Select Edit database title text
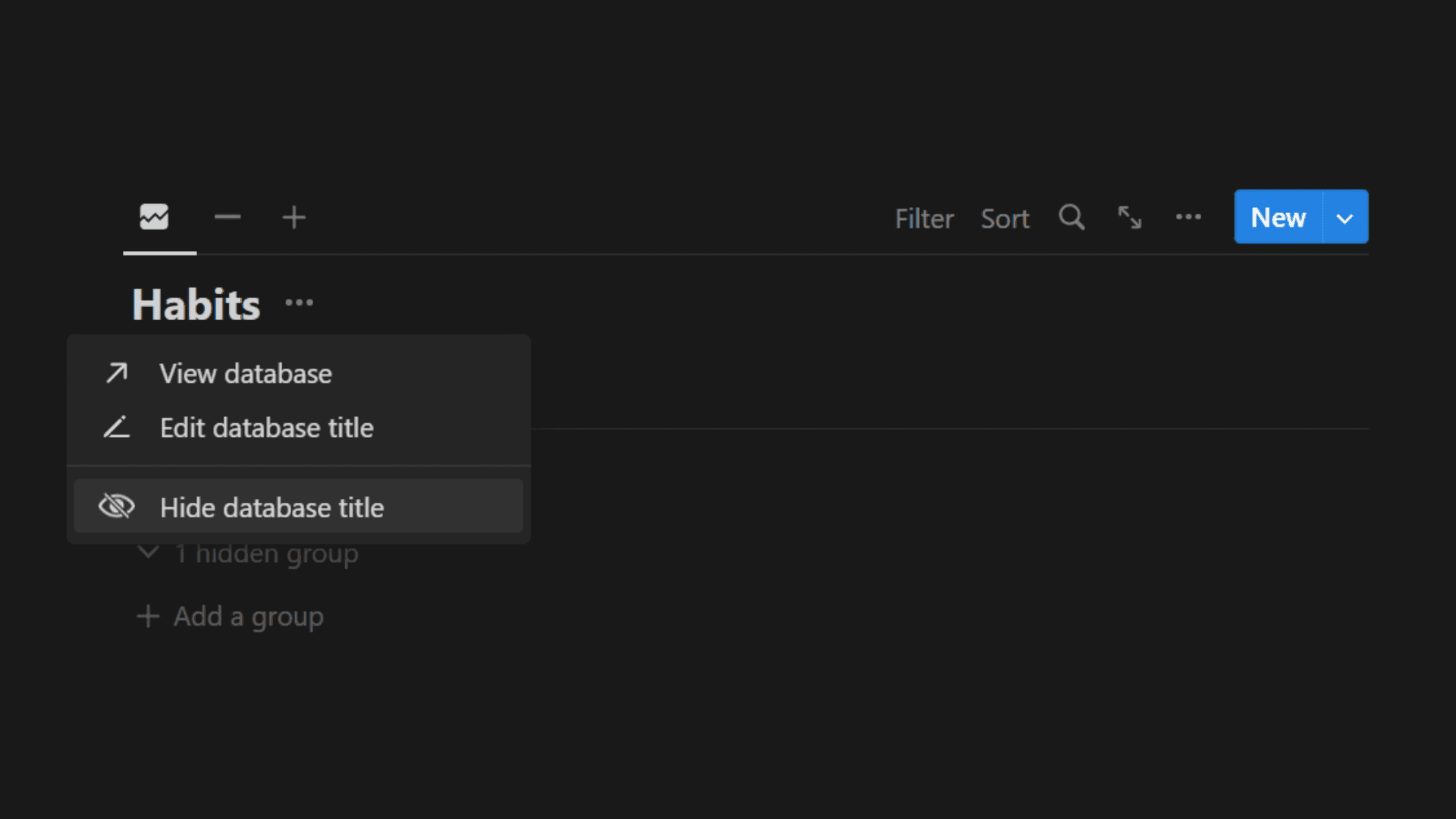 click(x=266, y=428)
